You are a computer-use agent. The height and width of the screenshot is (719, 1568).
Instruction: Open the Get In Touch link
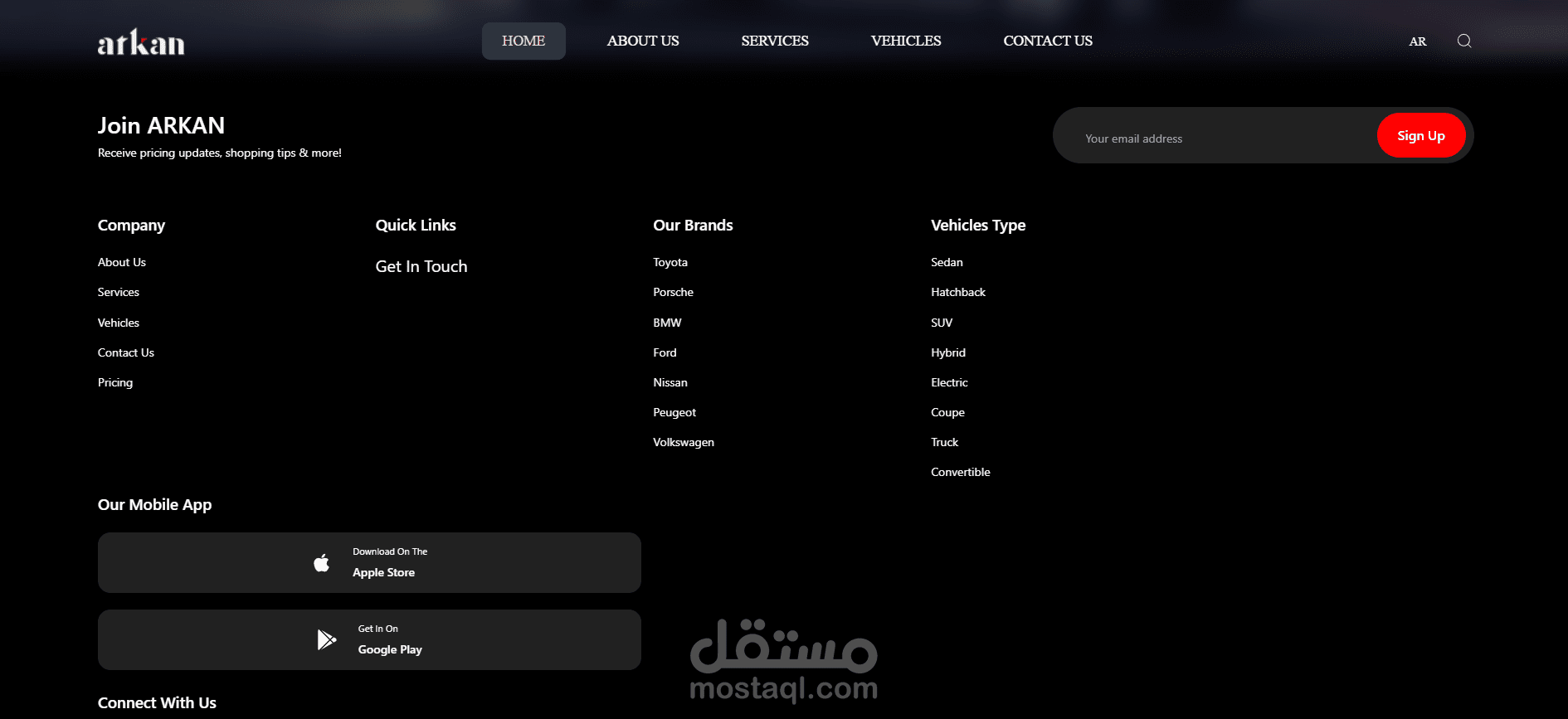421,266
